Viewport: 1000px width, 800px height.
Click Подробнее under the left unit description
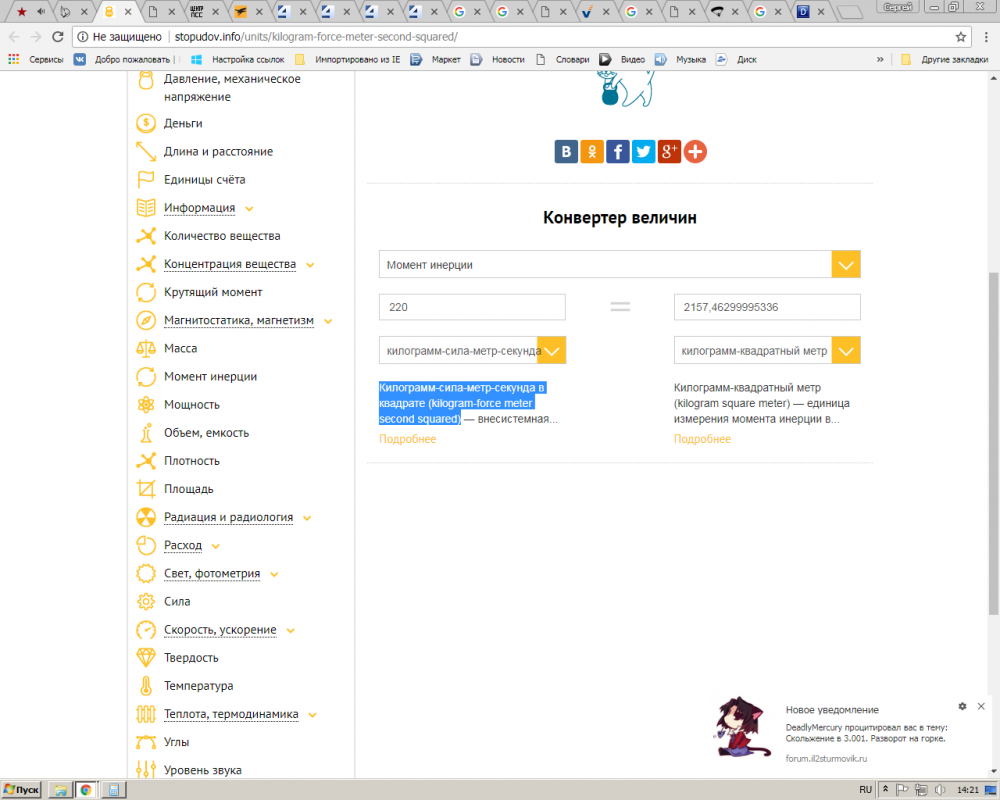pos(407,439)
